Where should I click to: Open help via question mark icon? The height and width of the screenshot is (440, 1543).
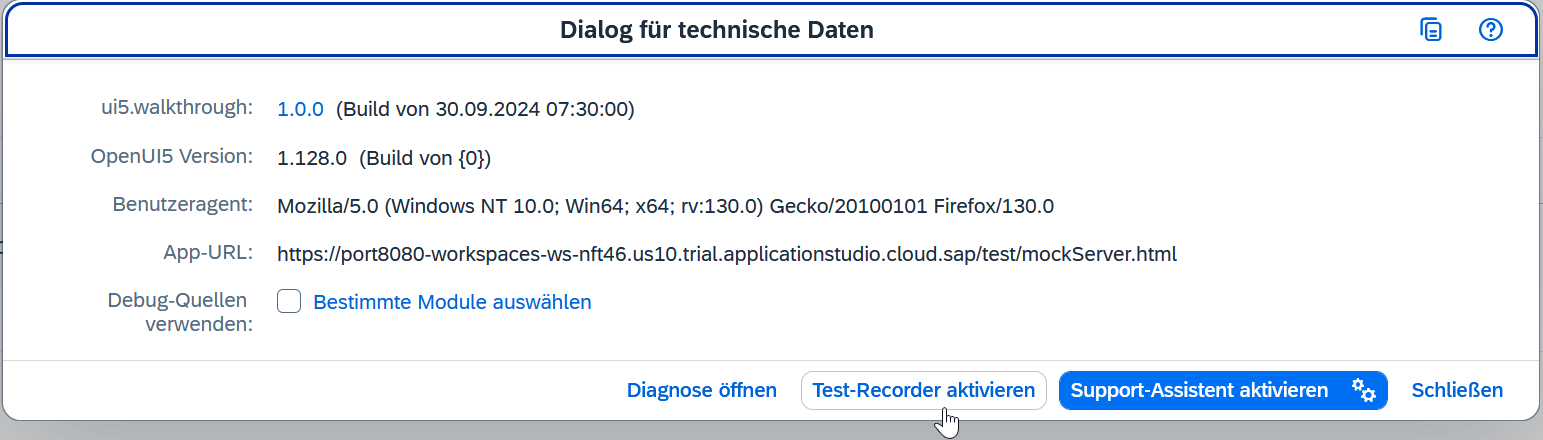coord(1491,30)
